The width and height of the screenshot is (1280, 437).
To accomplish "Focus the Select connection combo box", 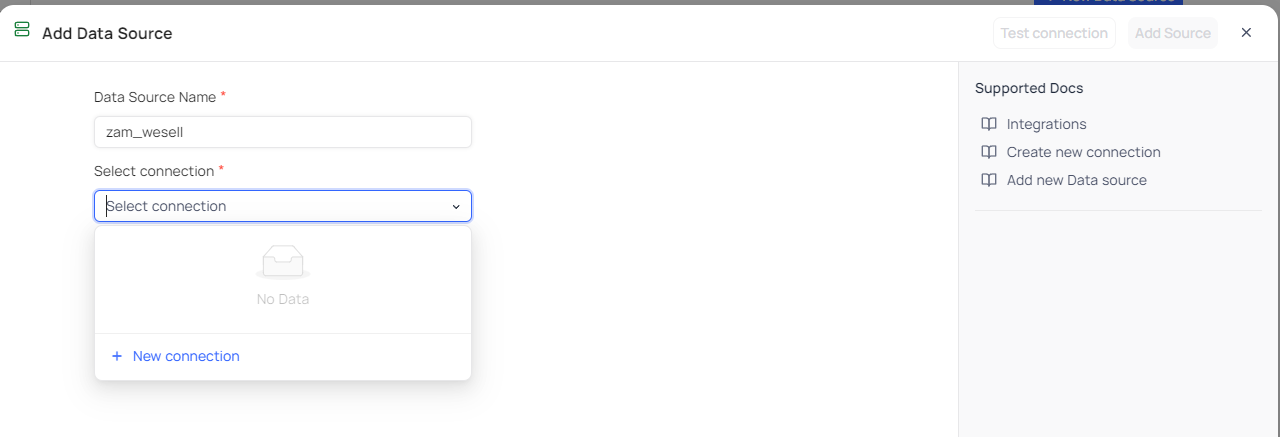I will 270,206.
